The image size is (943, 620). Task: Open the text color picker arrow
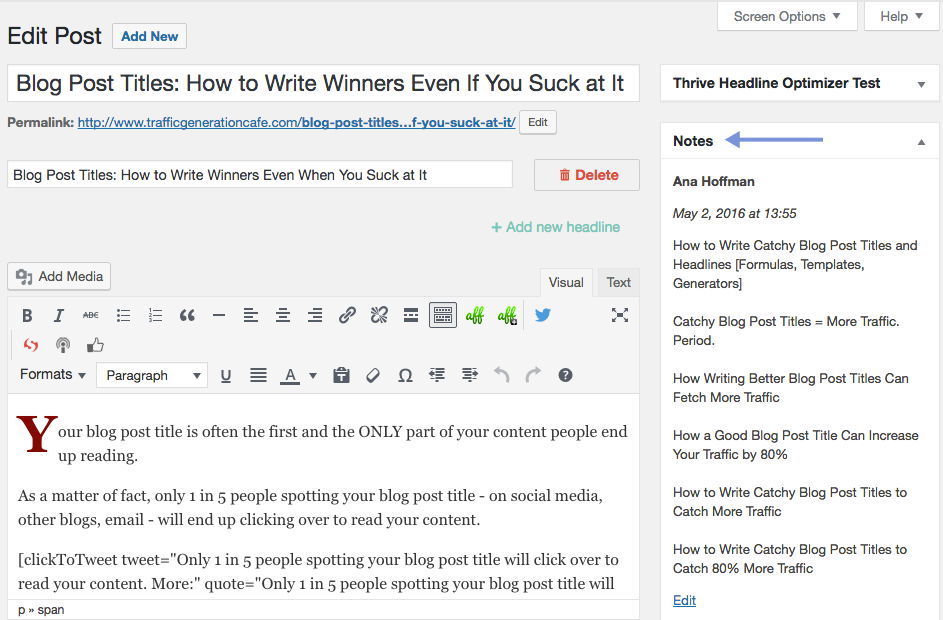click(x=312, y=374)
